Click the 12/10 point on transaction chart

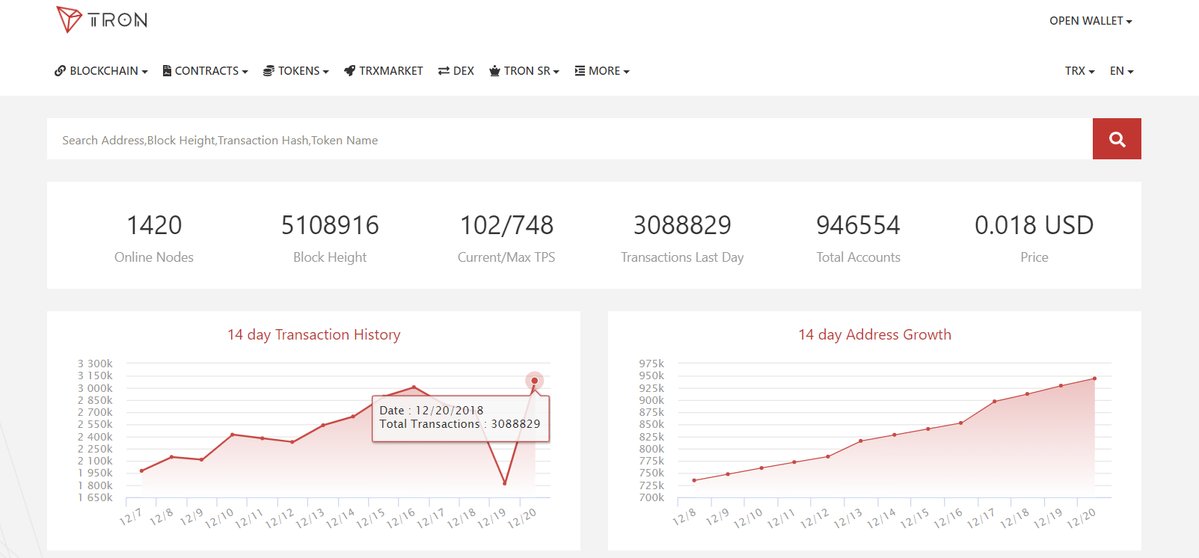(232, 434)
